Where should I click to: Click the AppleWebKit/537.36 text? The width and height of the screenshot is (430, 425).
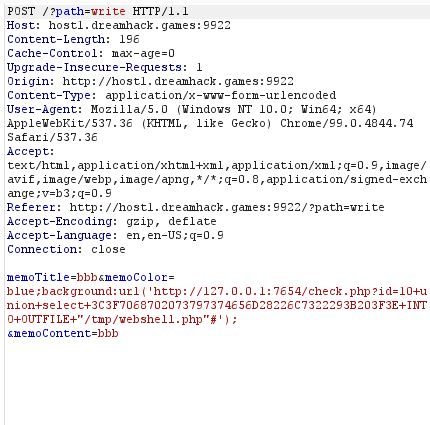(70, 124)
